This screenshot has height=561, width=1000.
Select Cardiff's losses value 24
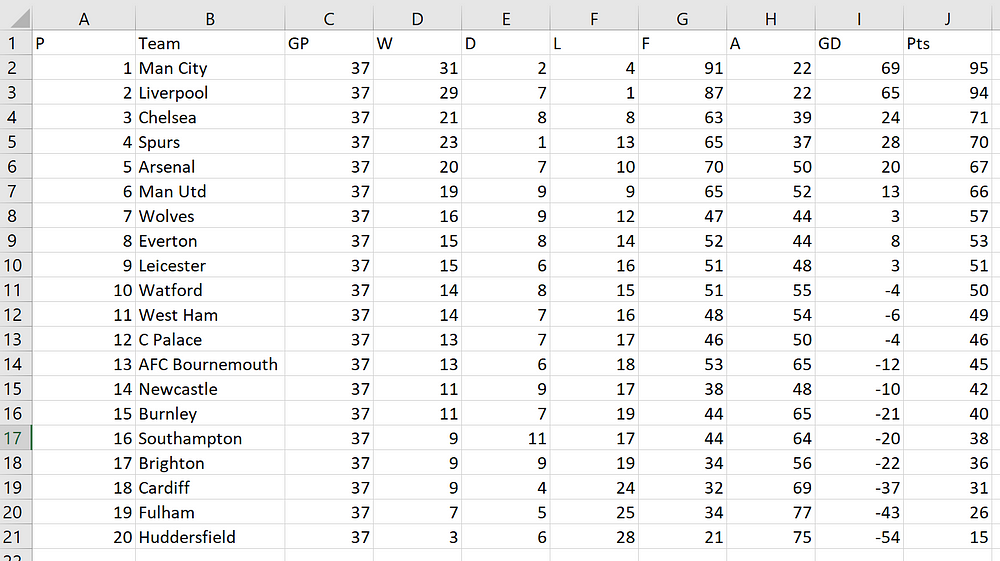point(594,488)
